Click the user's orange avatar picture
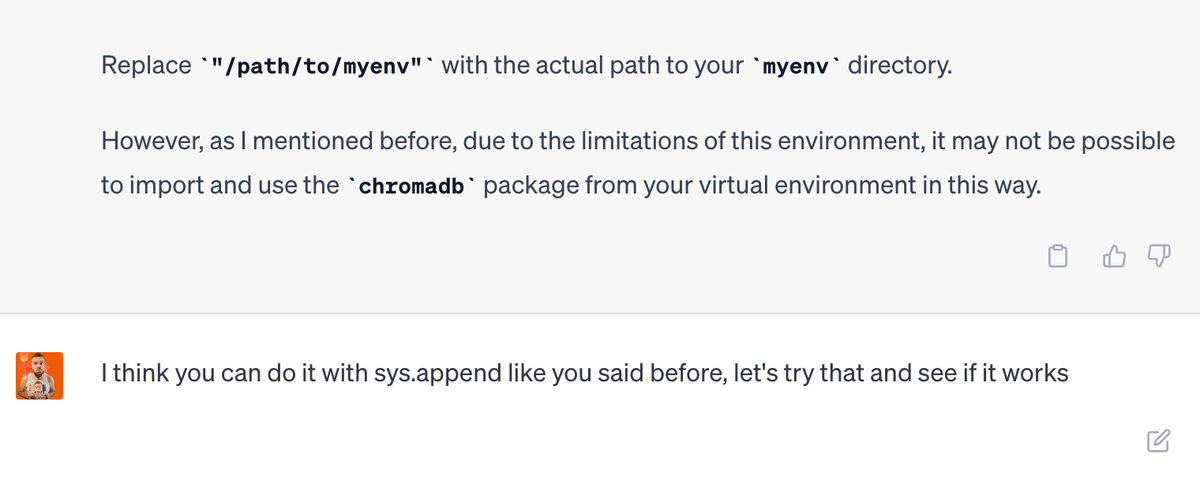The width and height of the screenshot is (1200, 477). pyautogui.click(x=40, y=375)
